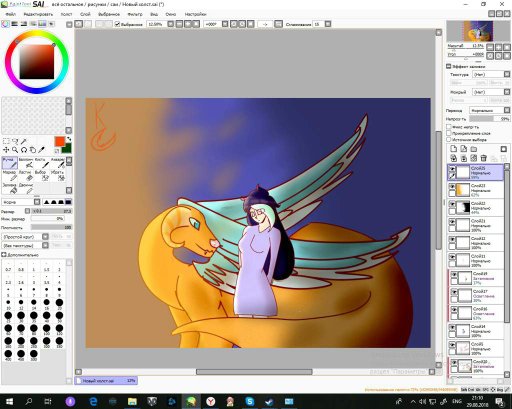This screenshot has width=512, height=409.
Task: Create a new normal layer
Action: (453, 149)
